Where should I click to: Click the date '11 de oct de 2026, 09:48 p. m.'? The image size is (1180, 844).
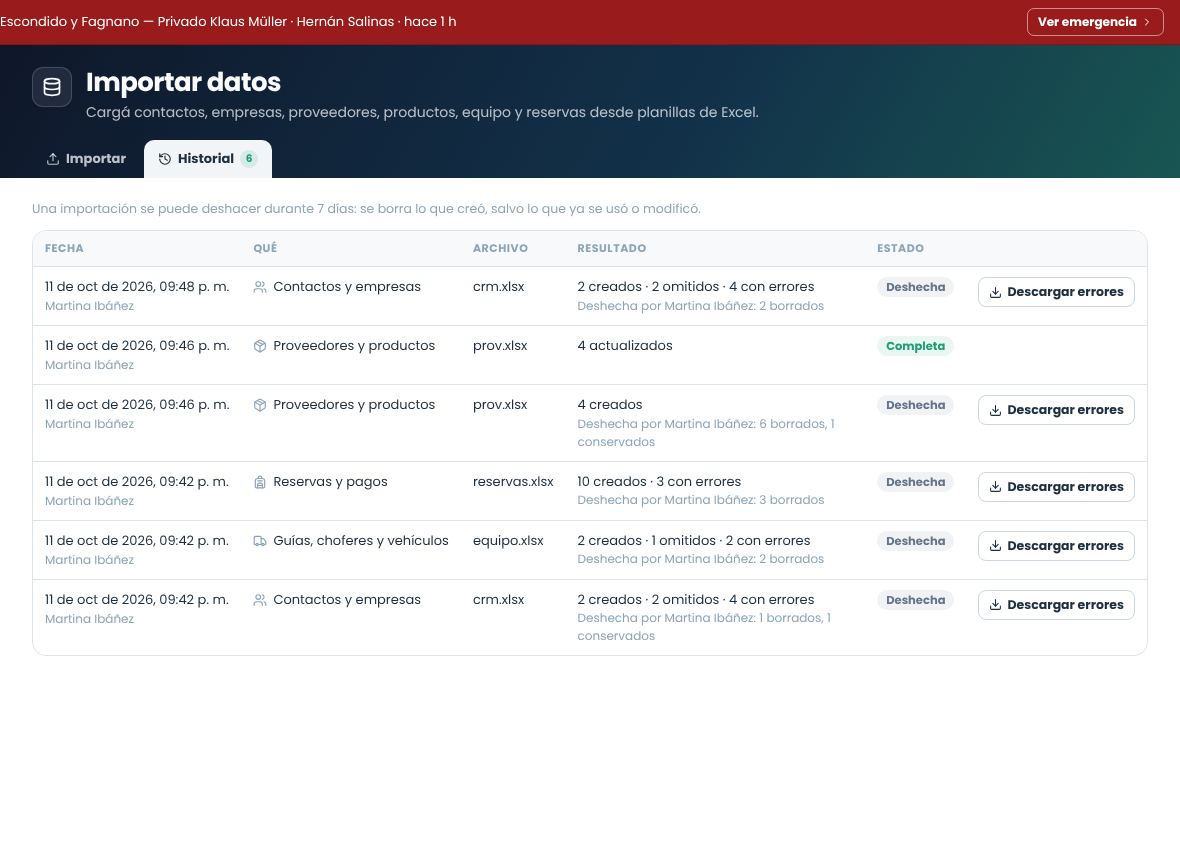click(137, 287)
